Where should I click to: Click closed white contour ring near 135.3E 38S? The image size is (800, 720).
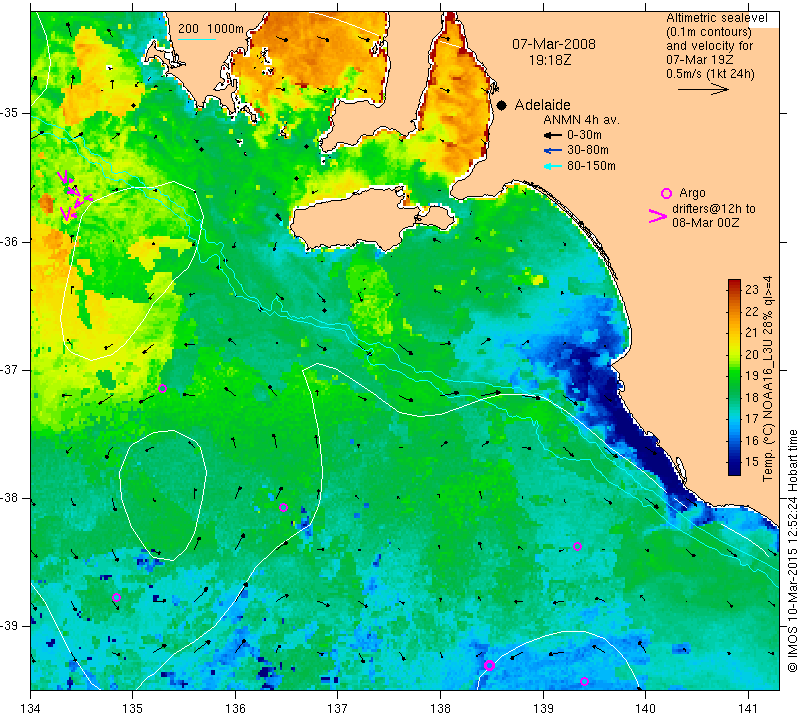tap(163, 495)
